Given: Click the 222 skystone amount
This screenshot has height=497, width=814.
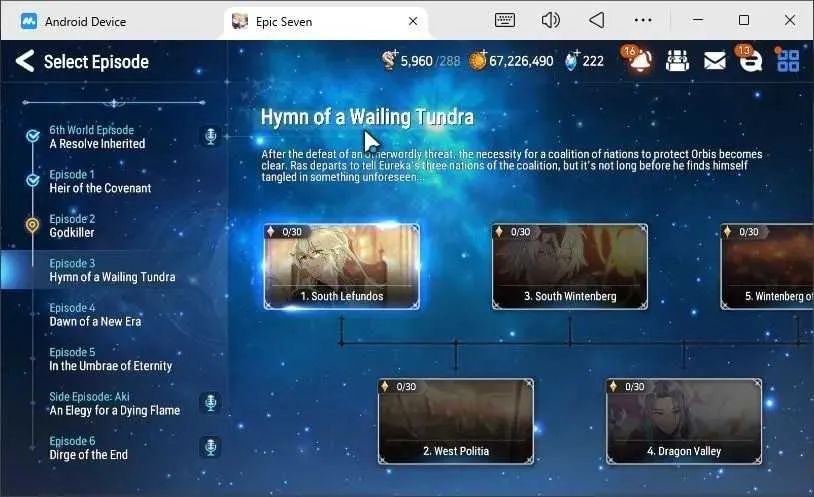Looking at the screenshot, I should tap(593, 61).
